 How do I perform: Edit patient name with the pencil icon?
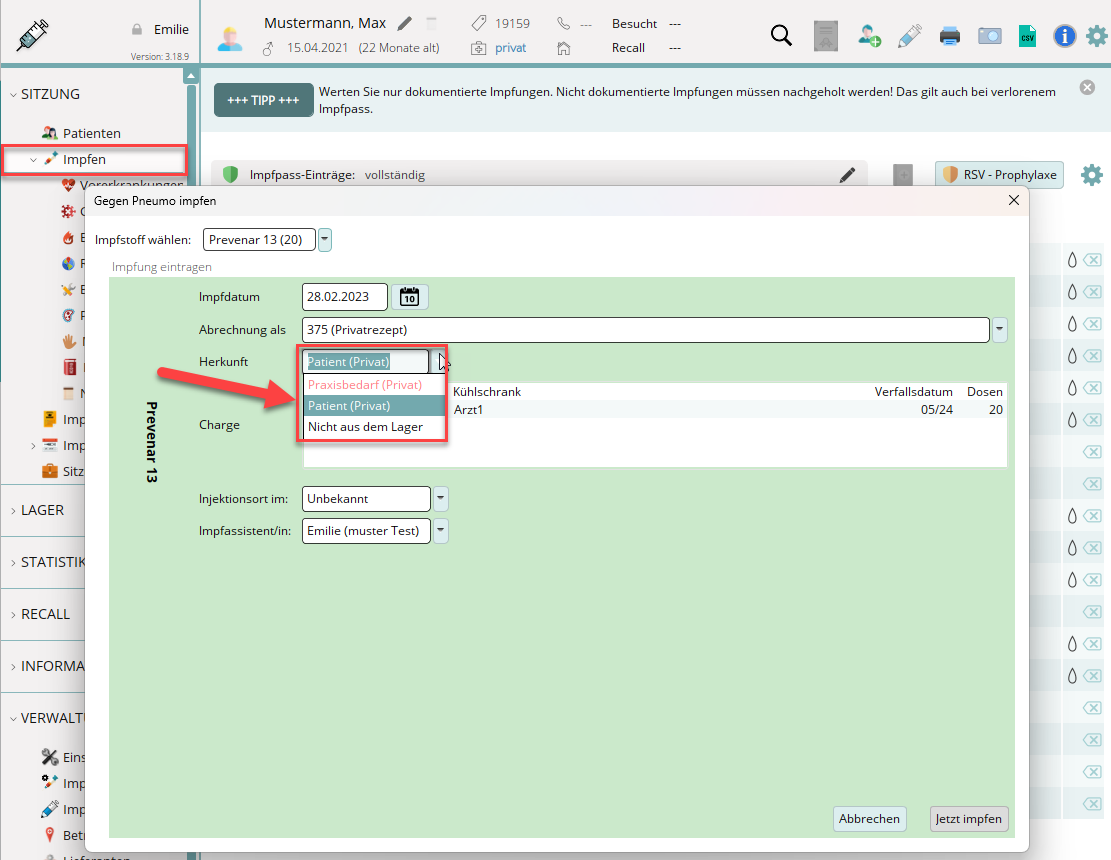coord(405,23)
